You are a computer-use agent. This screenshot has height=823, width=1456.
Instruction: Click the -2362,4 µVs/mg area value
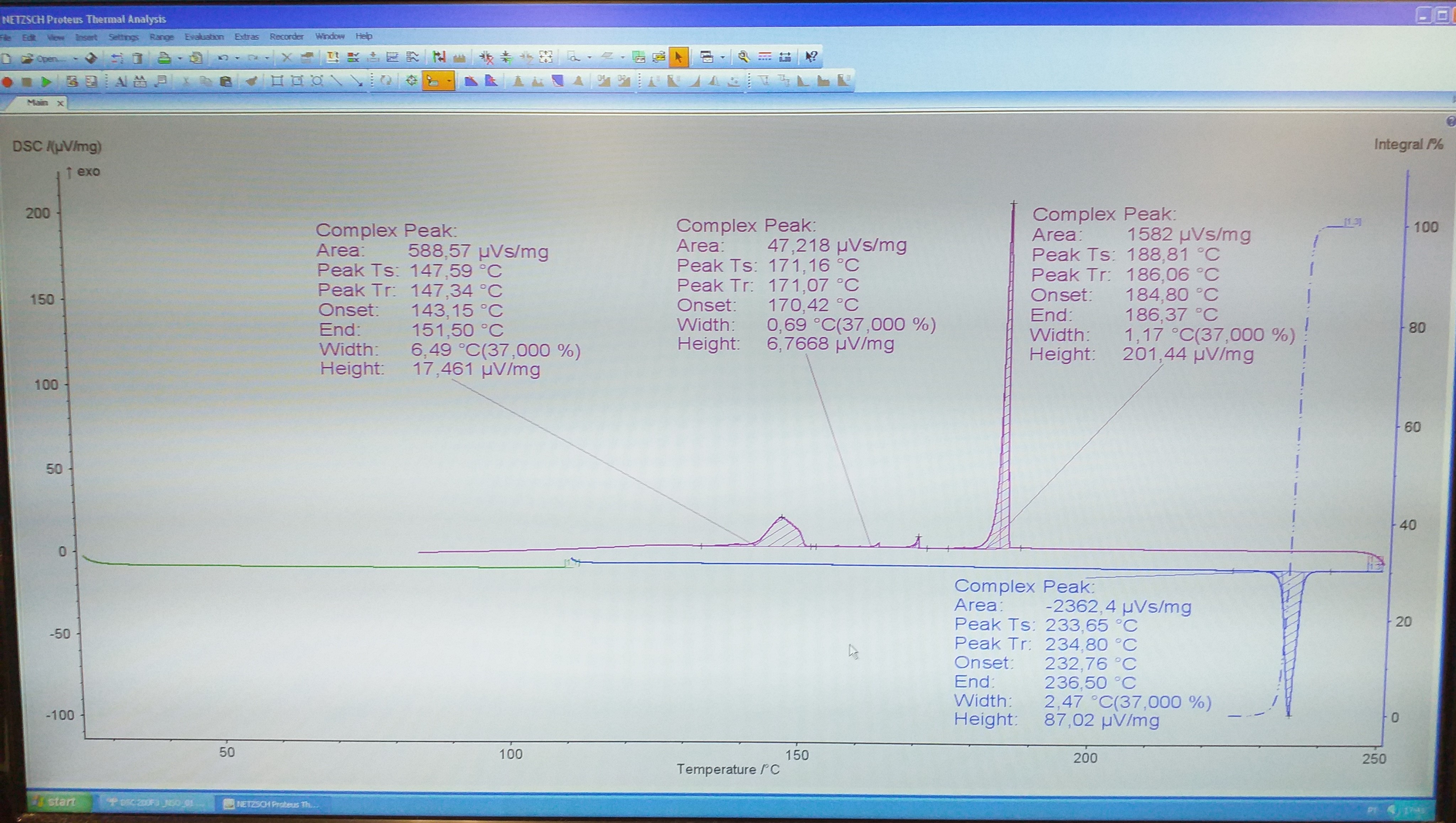coord(1119,606)
